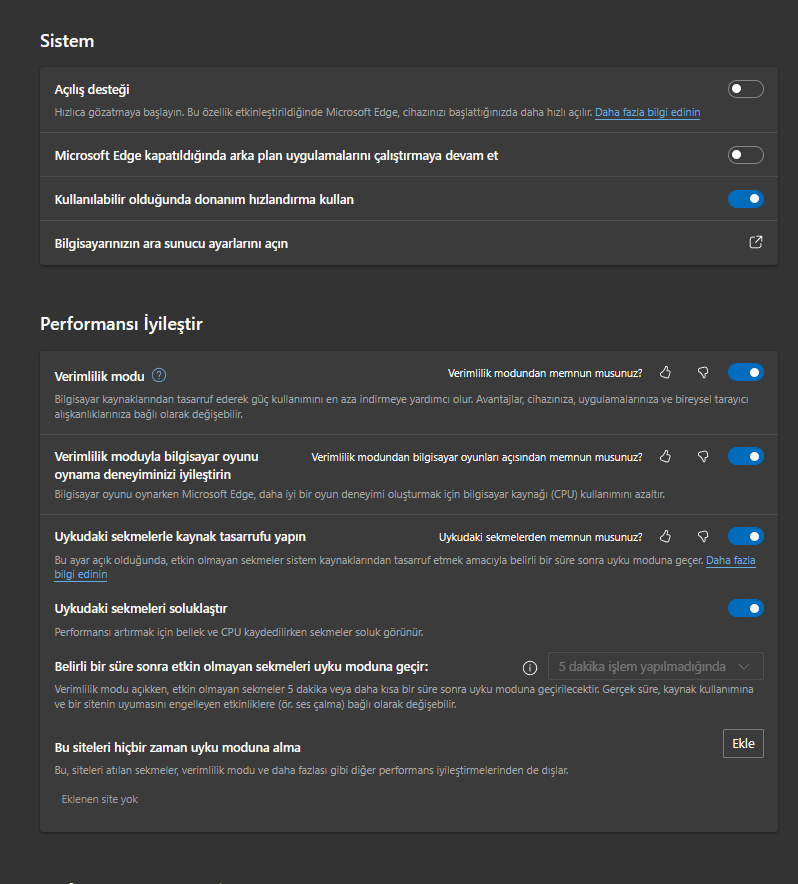The height and width of the screenshot is (884, 798).
Task: Open proxy settings via external link icon
Action: point(756,242)
